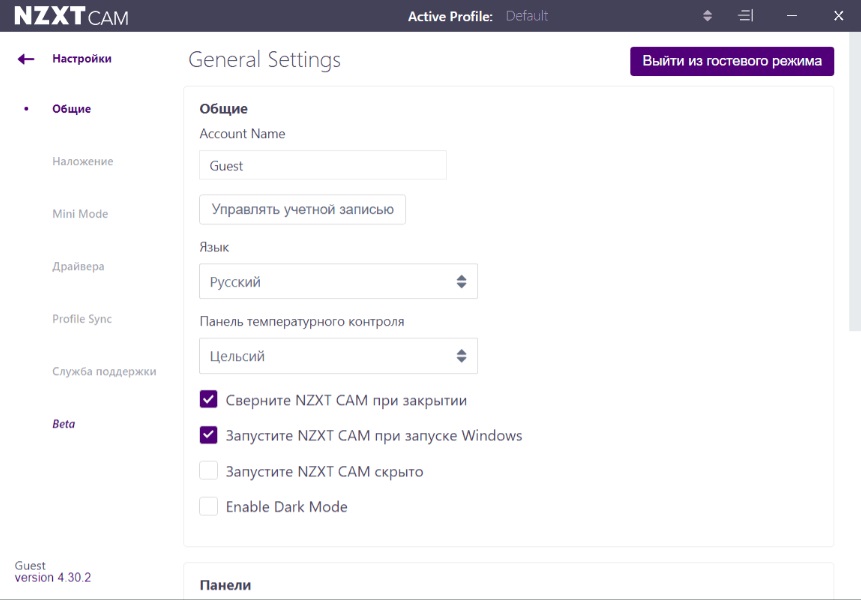The width and height of the screenshot is (861, 600).
Task: Open the Beta settings section
Action: point(64,424)
